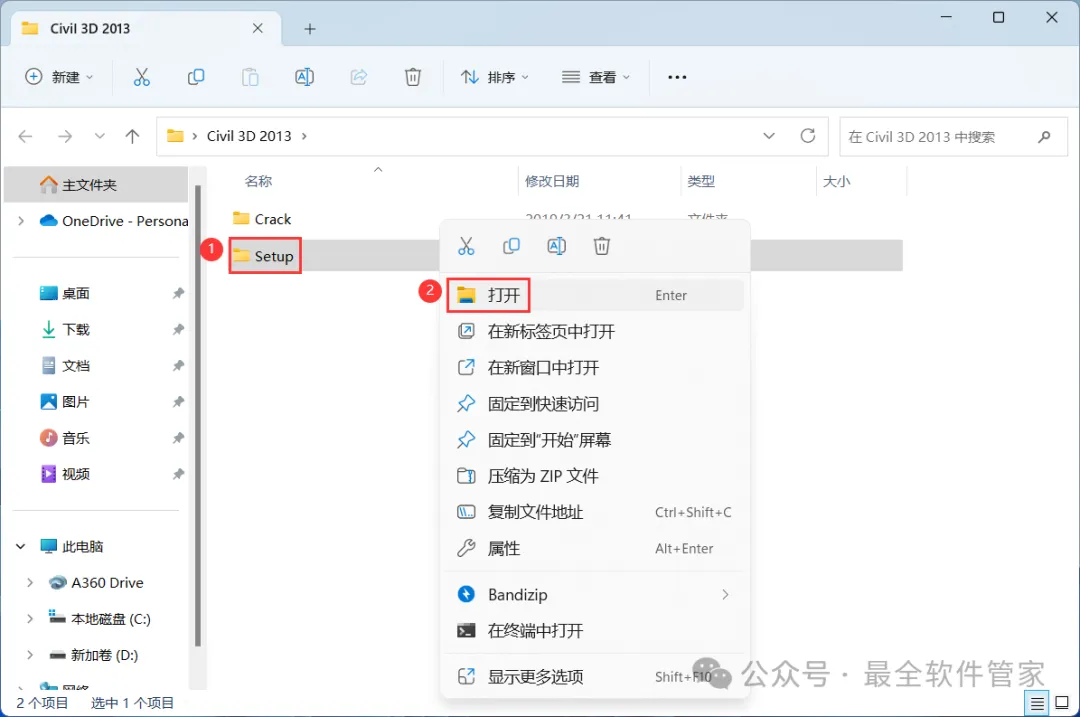Click the Rename icon in the toolbar
This screenshot has width=1080, height=717.
coord(304,77)
